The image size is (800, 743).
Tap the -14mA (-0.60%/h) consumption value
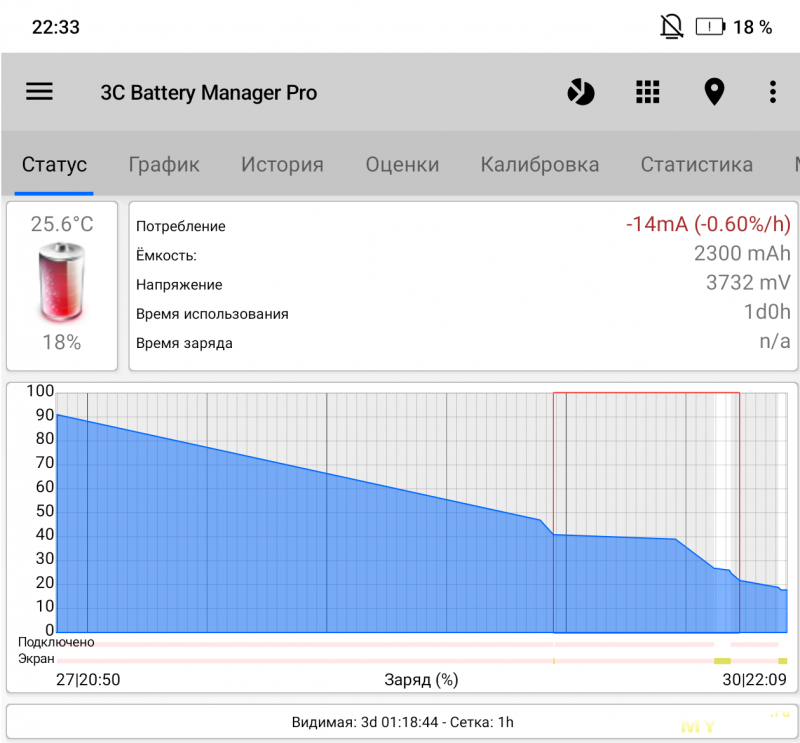pyautogui.click(x=708, y=224)
